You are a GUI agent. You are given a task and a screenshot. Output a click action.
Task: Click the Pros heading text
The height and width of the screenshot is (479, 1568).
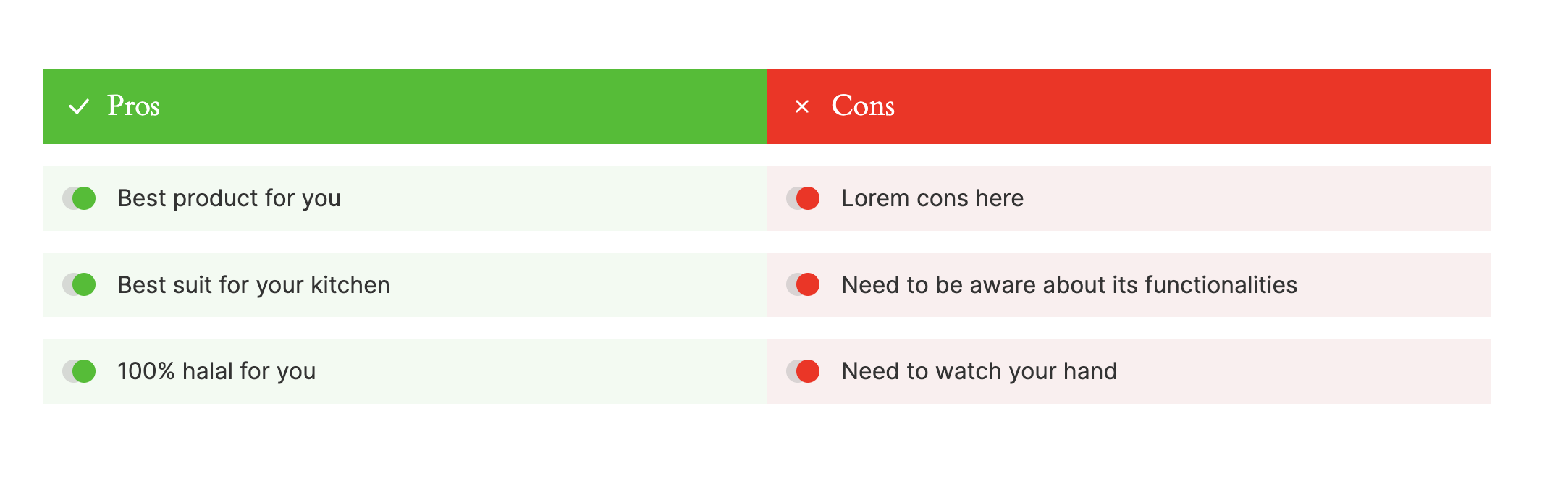(133, 106)
